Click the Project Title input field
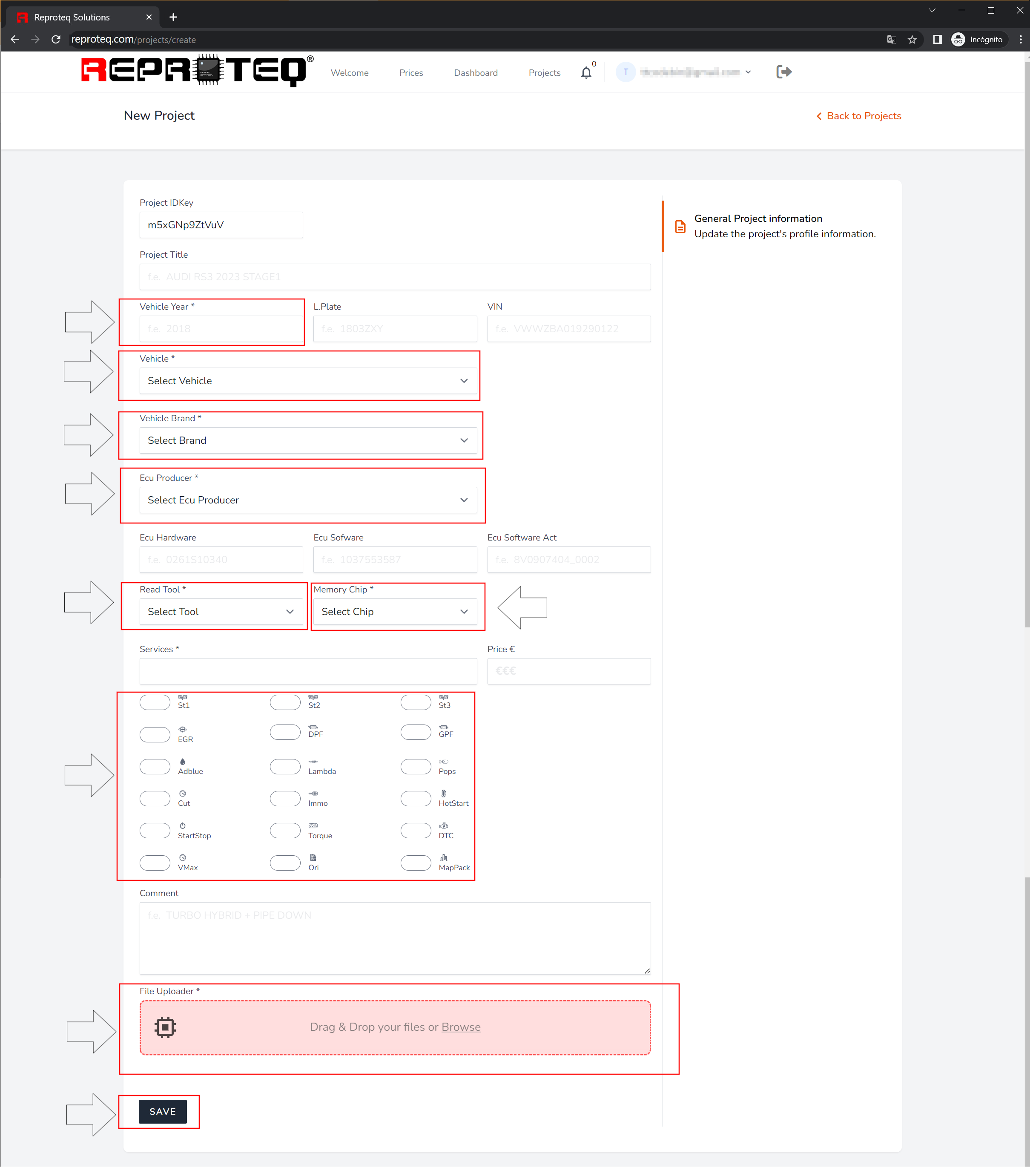Screen dimensions: 1030x1176 [395, 276]
